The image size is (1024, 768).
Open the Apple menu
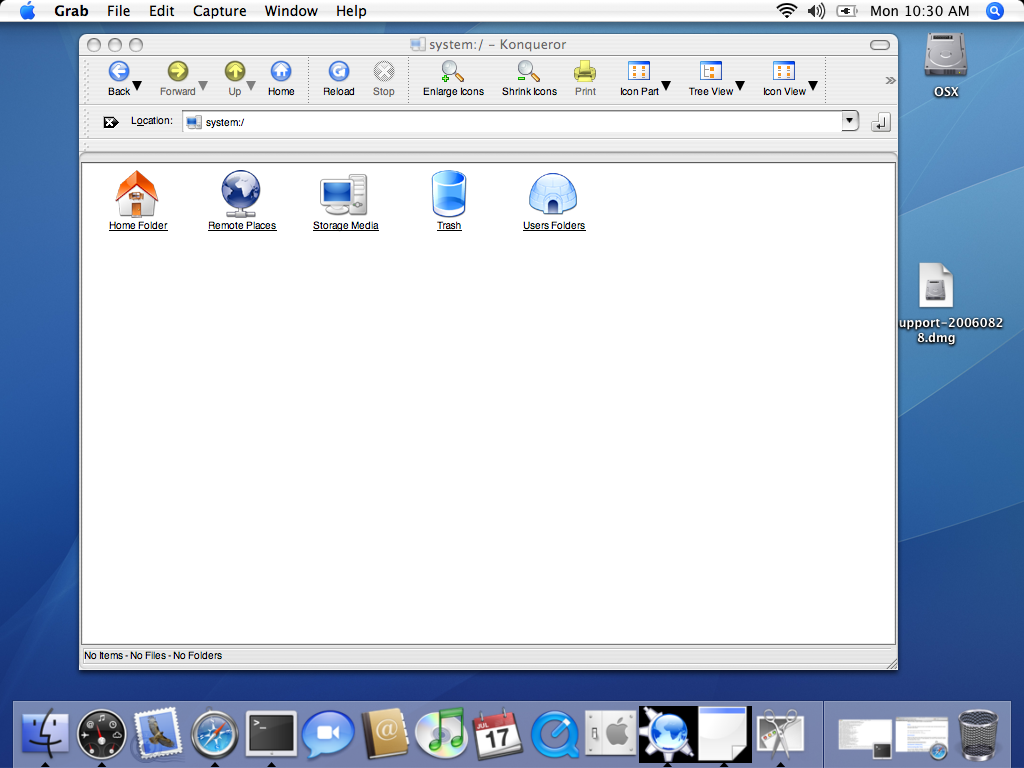pos(27,11)
